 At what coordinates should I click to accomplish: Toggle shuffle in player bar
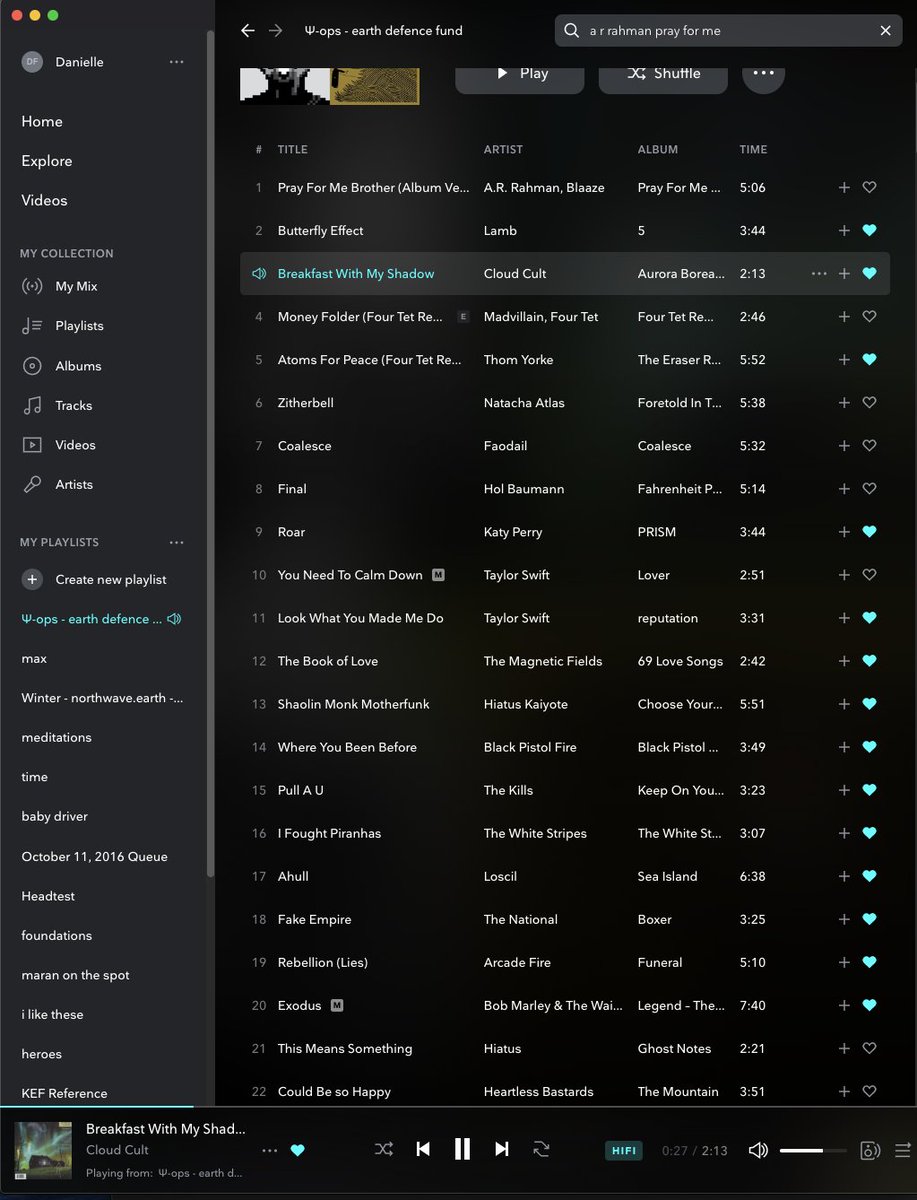(x=383, y=1149)
